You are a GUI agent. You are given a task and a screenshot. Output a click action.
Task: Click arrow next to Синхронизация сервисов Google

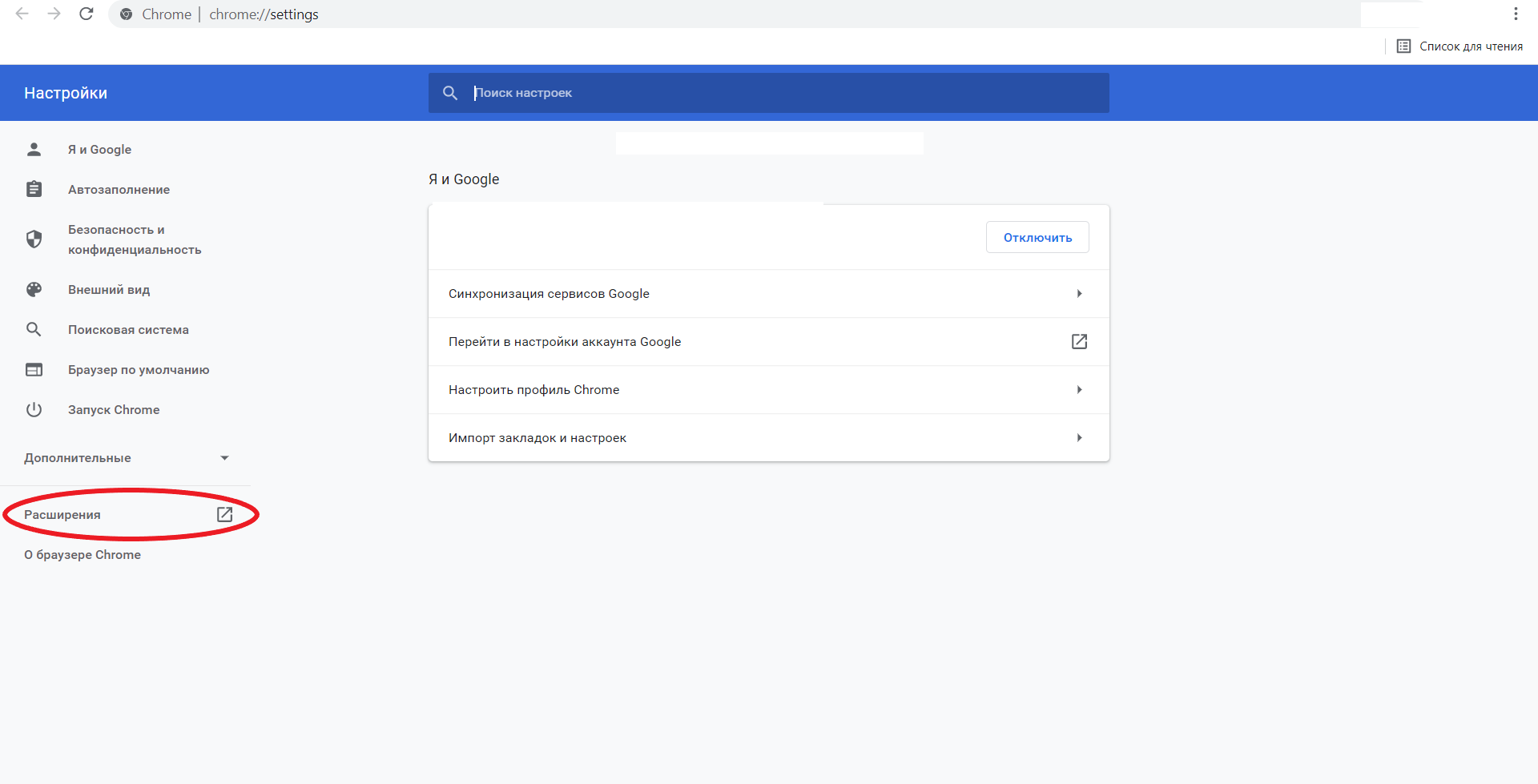tap(1079, 294)
